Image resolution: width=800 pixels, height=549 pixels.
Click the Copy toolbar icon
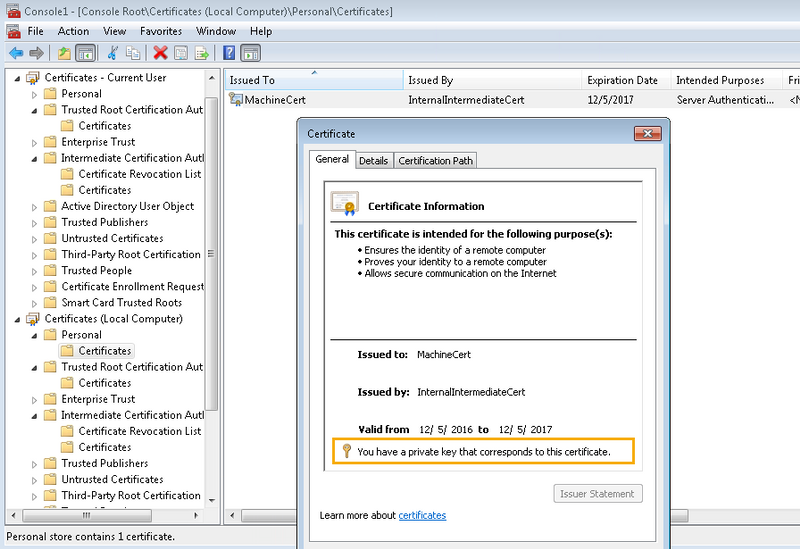(x=132, y=53)
